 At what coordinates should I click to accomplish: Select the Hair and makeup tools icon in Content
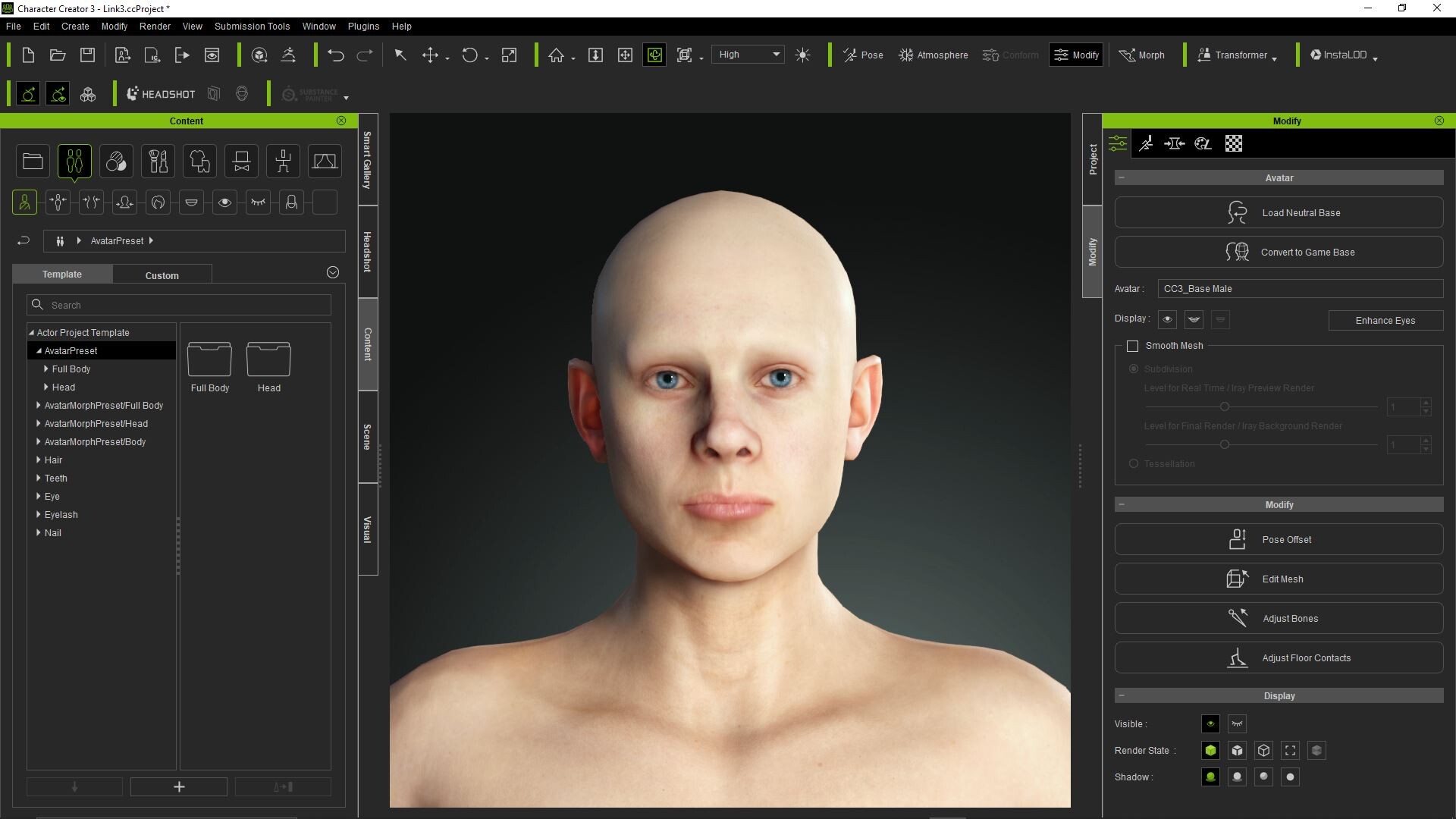click(158, 161)
